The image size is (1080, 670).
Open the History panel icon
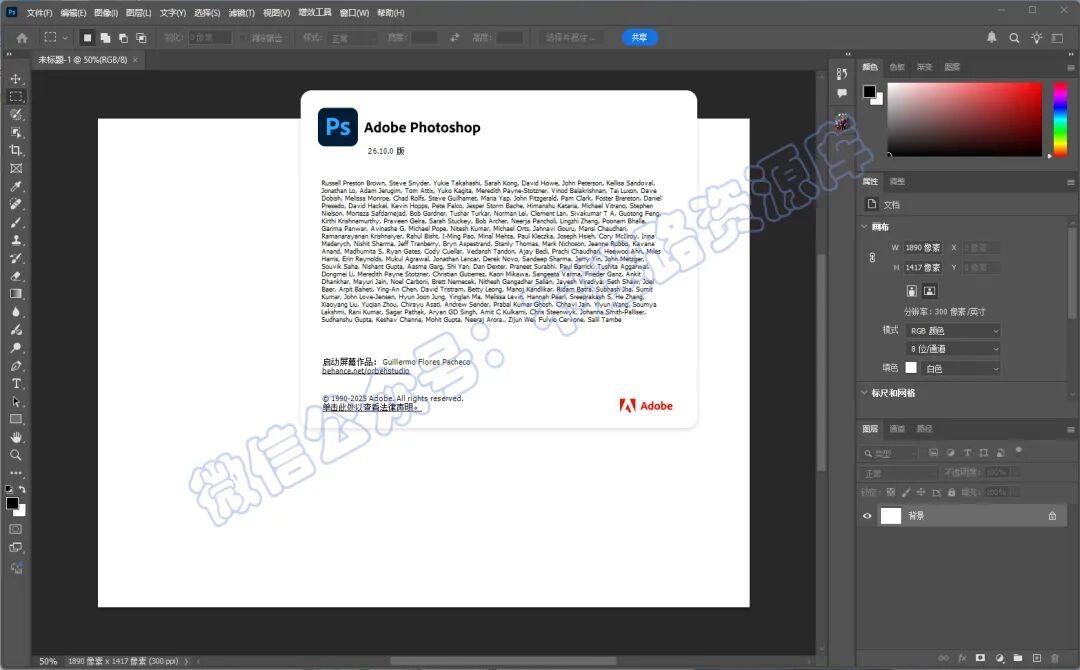coord(842,74)
